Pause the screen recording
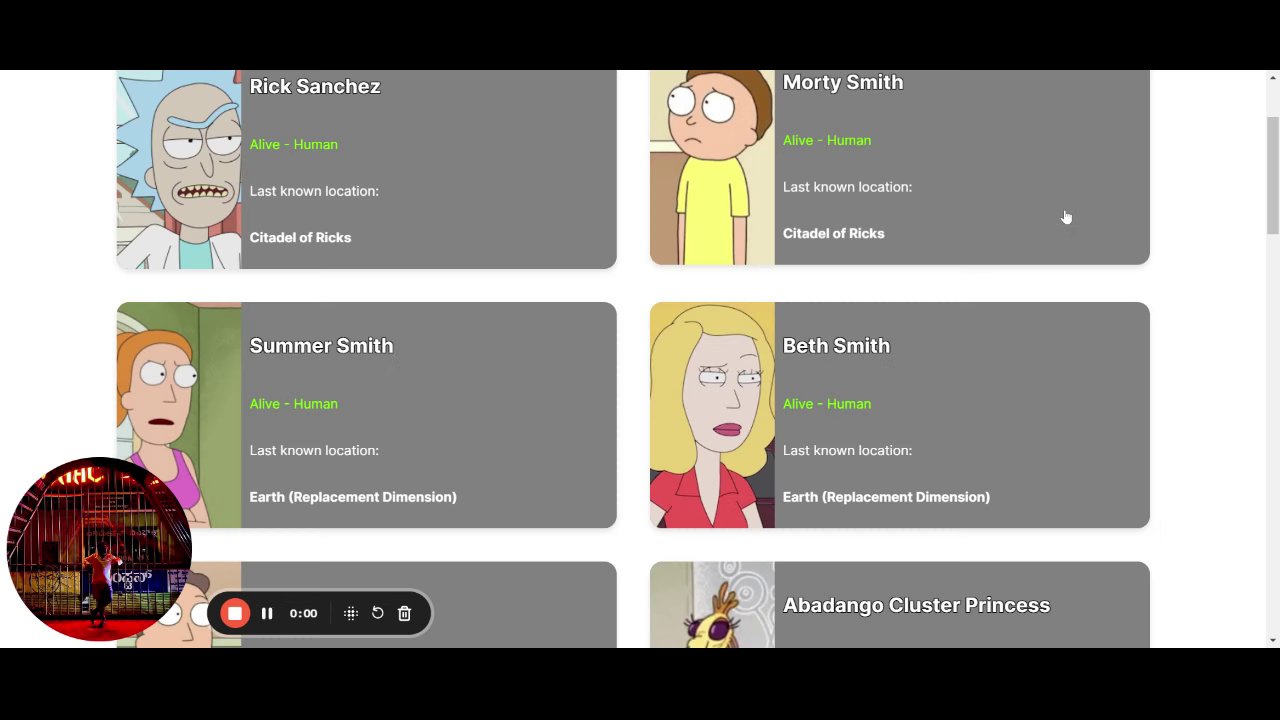This screenshot has width=1280, height=720. 267,614
